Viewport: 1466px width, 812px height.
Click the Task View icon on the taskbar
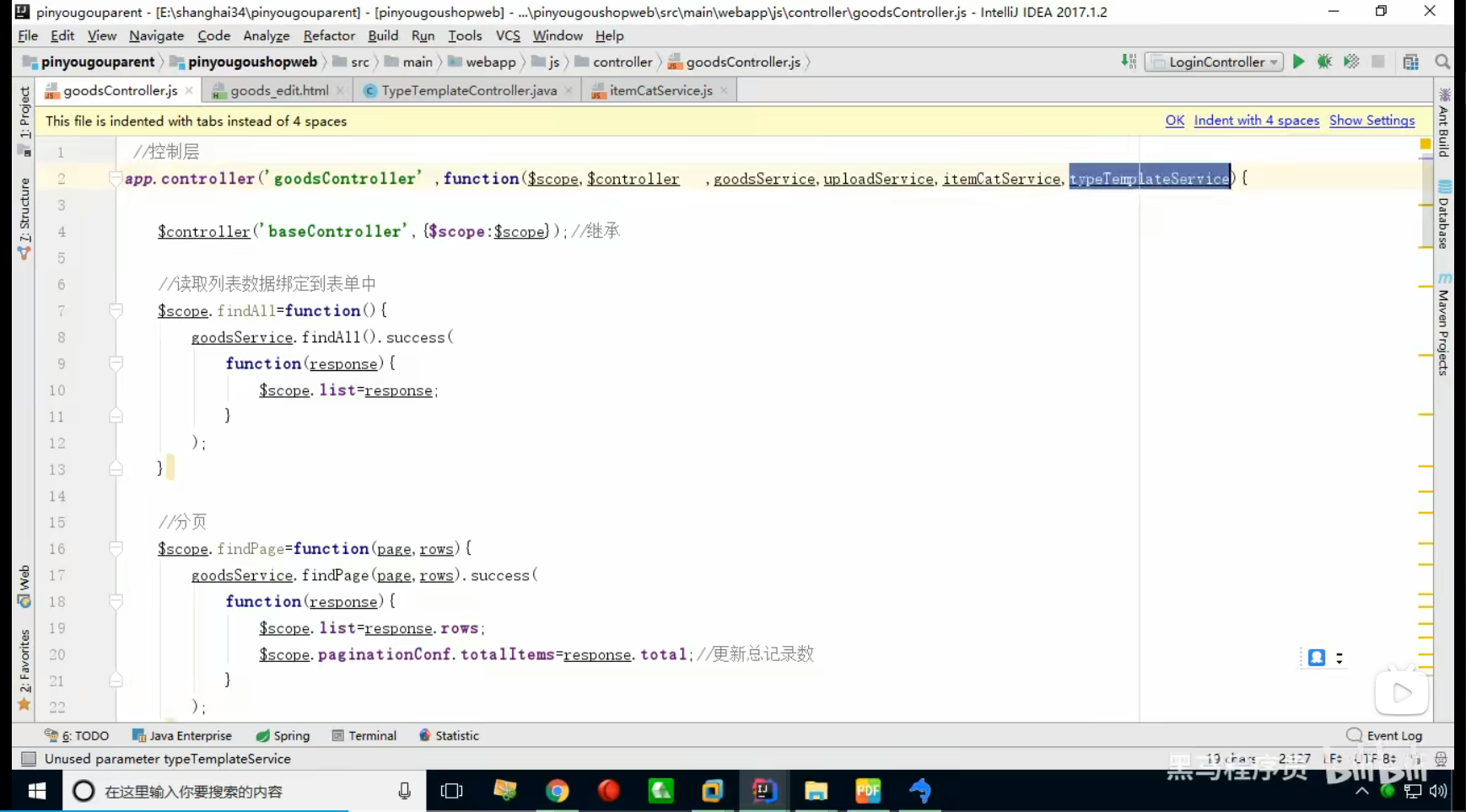coord(452,791)
